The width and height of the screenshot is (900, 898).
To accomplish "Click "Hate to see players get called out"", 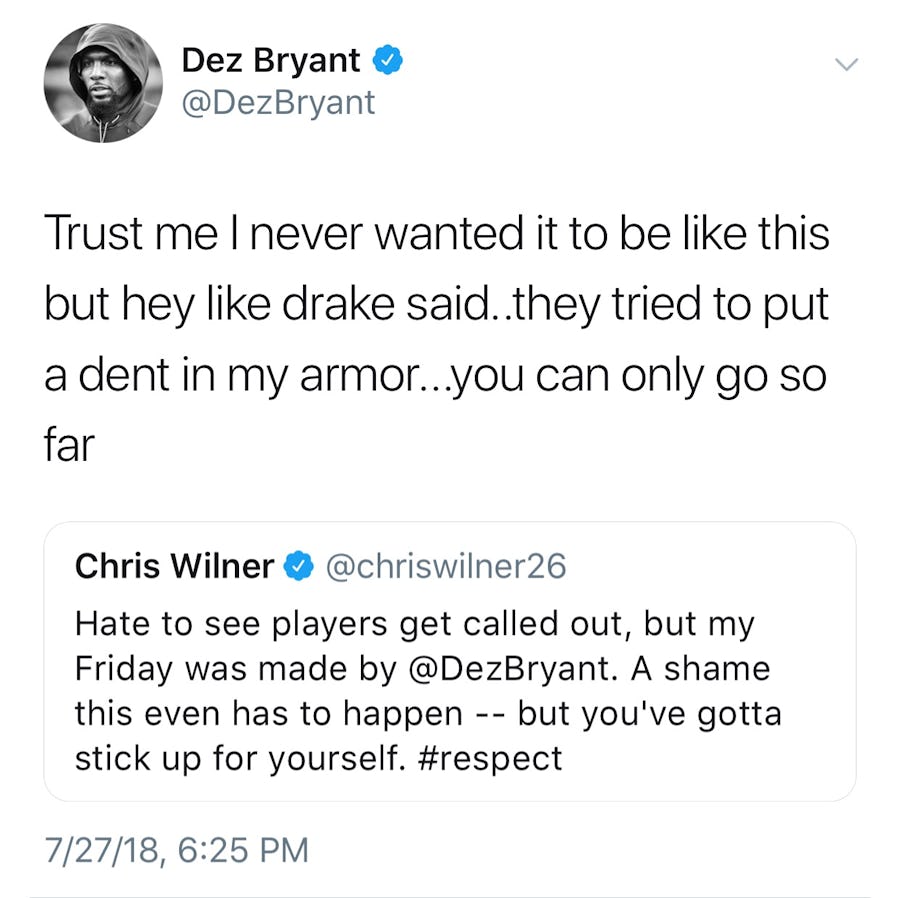I will click(352, 624).
